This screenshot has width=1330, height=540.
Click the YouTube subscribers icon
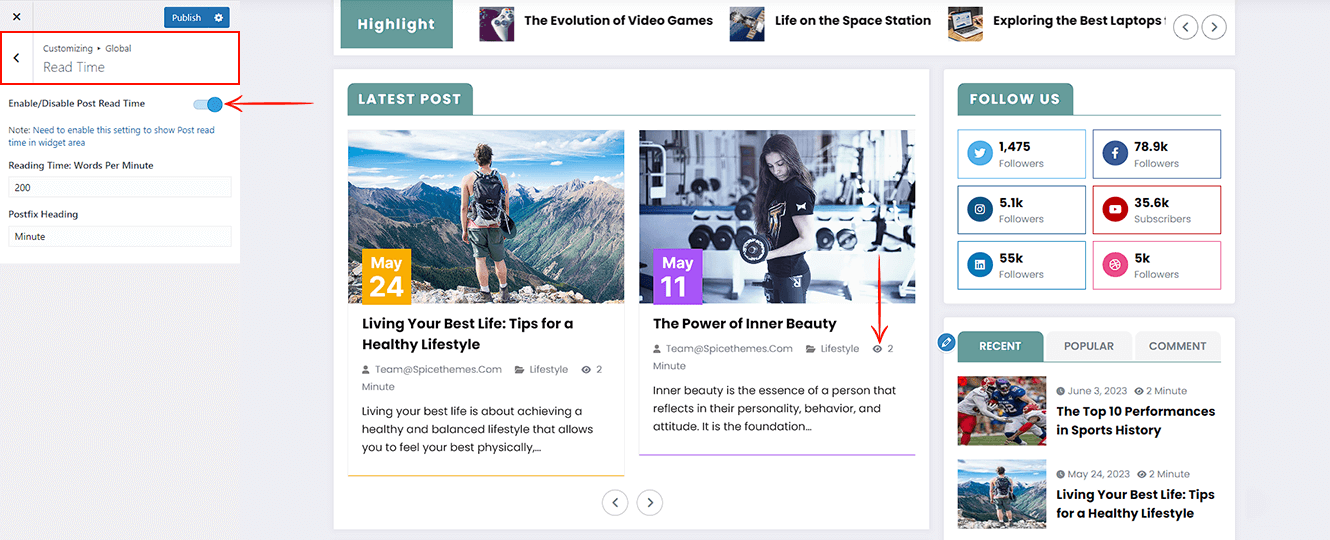pos(1115,210)
